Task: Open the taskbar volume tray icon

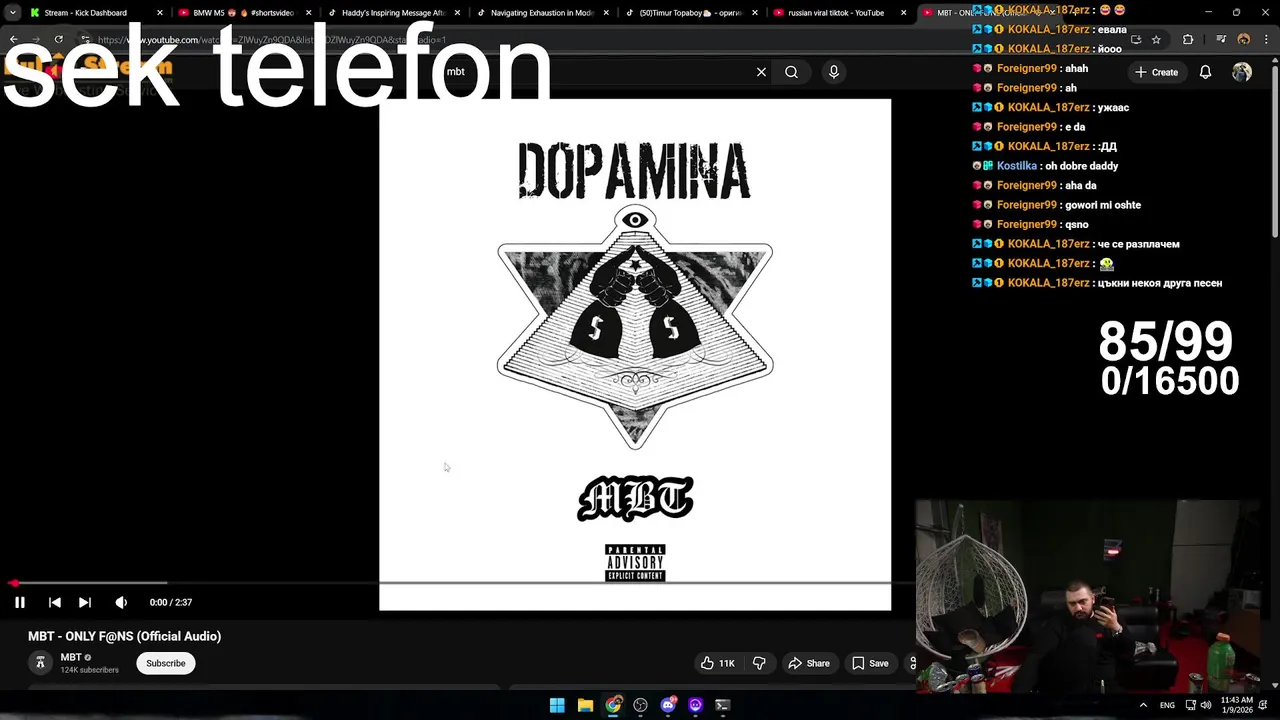Action: pyautogui.click(x=1205, y=705)
